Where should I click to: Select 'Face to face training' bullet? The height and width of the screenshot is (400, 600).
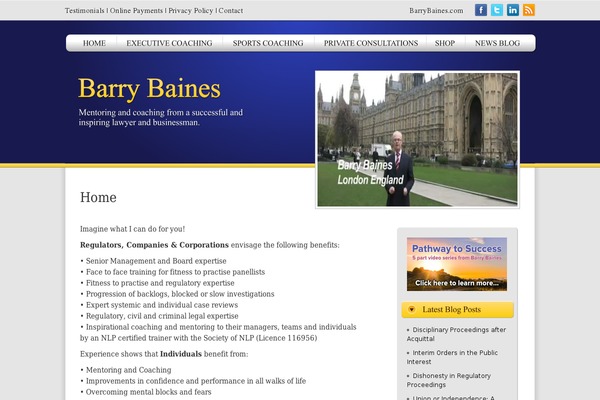point(173,272)
